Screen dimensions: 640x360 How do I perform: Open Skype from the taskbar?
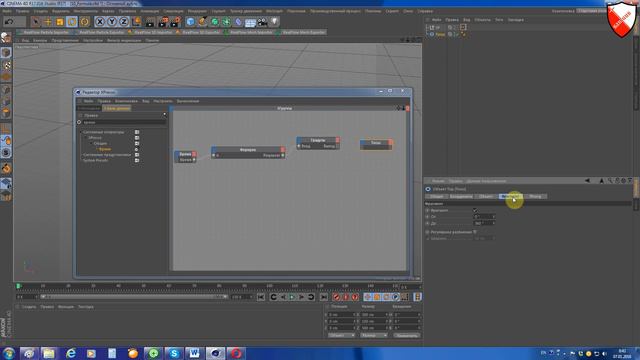pyautogui.click(x=174, y=353)
